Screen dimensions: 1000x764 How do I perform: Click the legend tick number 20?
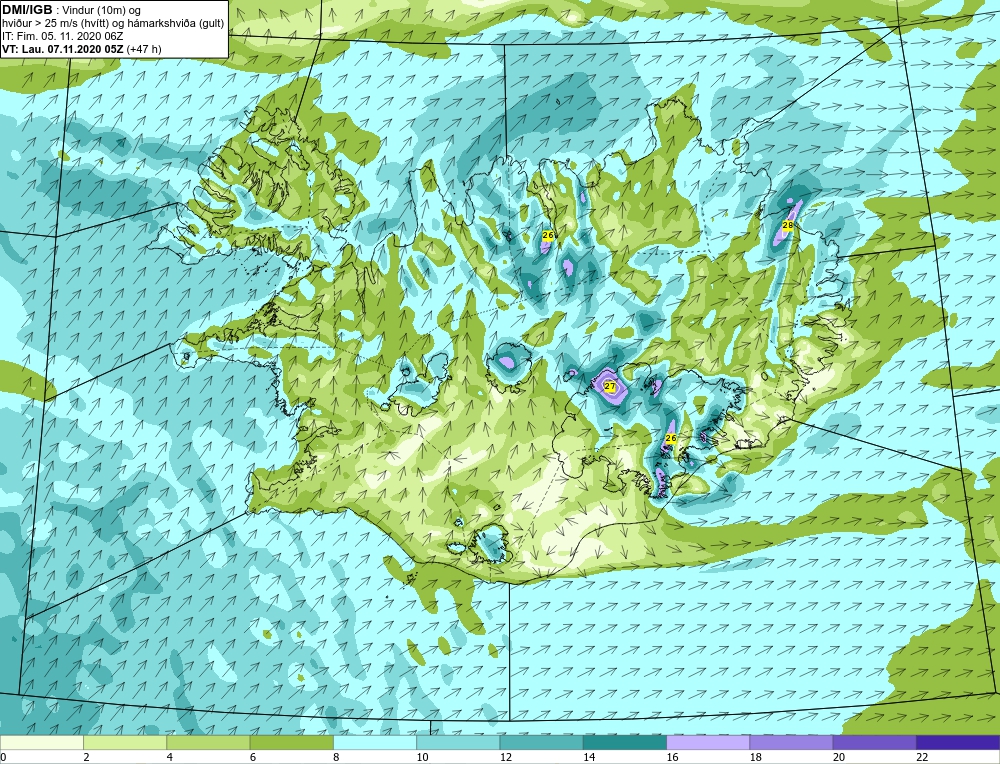coord(839,757)
